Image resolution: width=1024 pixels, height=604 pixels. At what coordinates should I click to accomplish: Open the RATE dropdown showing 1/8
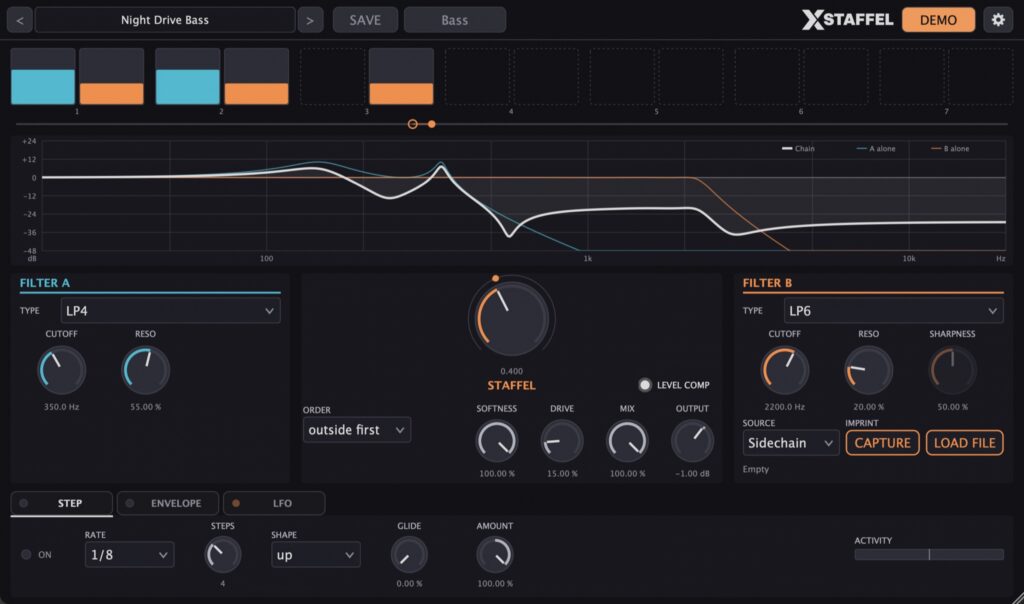129,554
